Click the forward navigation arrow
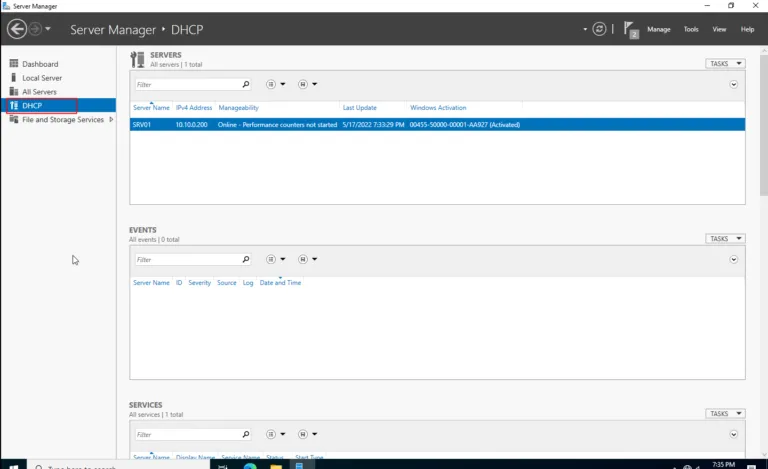The width and height of the screenshot is (768, 469). click(x=35, y=29)
